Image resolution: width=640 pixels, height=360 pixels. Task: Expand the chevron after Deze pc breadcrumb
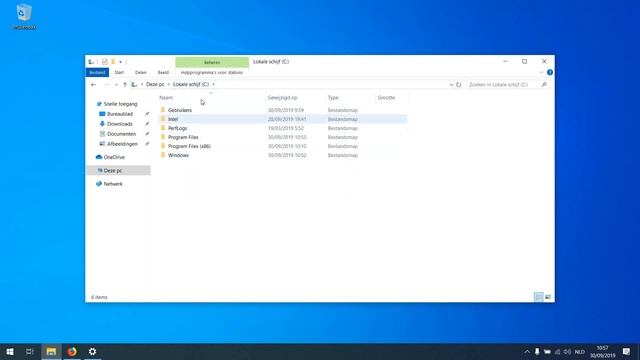click(169, 84)
